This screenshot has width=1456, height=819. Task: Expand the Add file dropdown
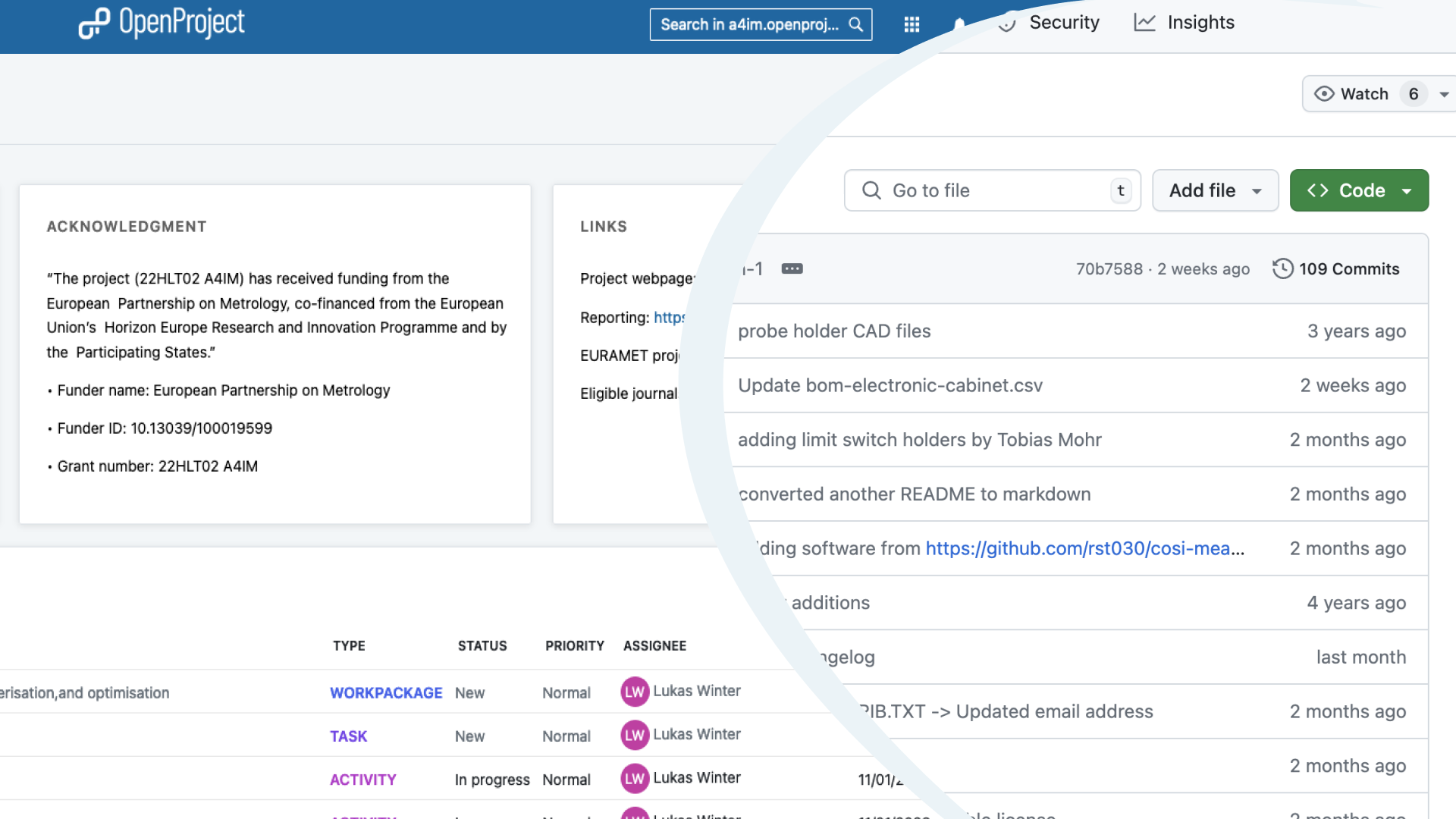click(1215, 190)
